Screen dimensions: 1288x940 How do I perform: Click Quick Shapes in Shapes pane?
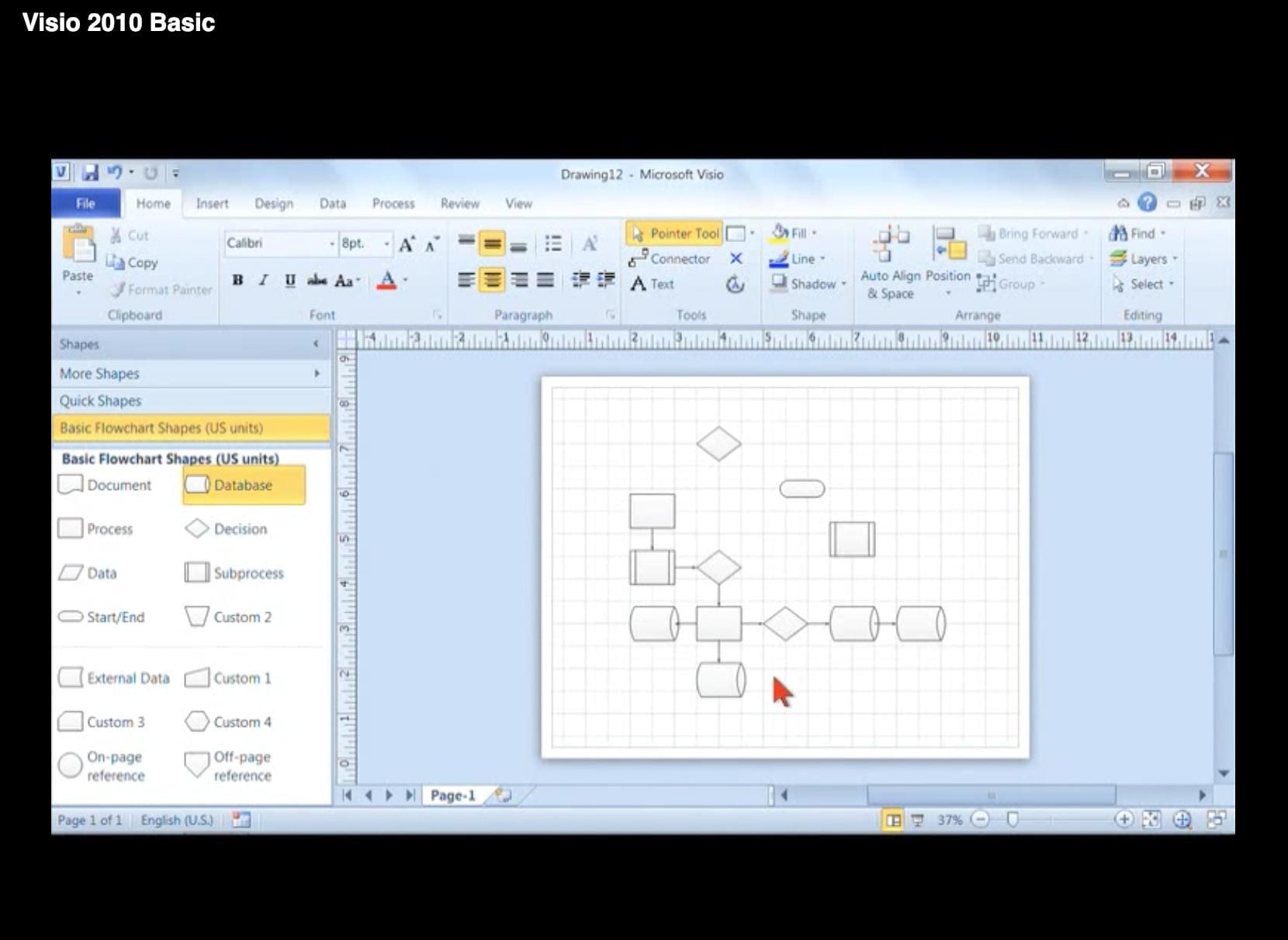(190, 400)
